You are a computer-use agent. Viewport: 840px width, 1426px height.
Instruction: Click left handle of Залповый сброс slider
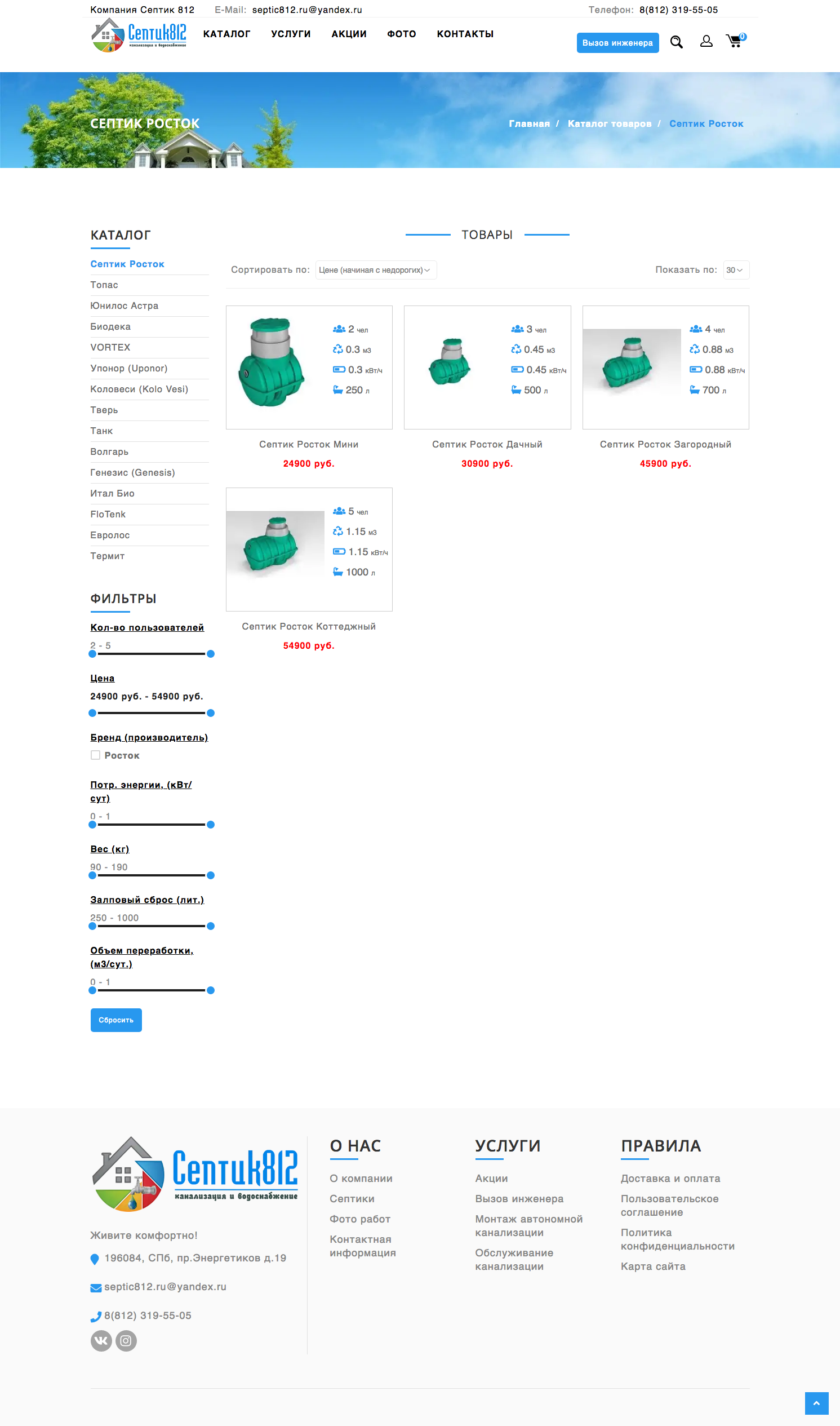pos(92,926)
